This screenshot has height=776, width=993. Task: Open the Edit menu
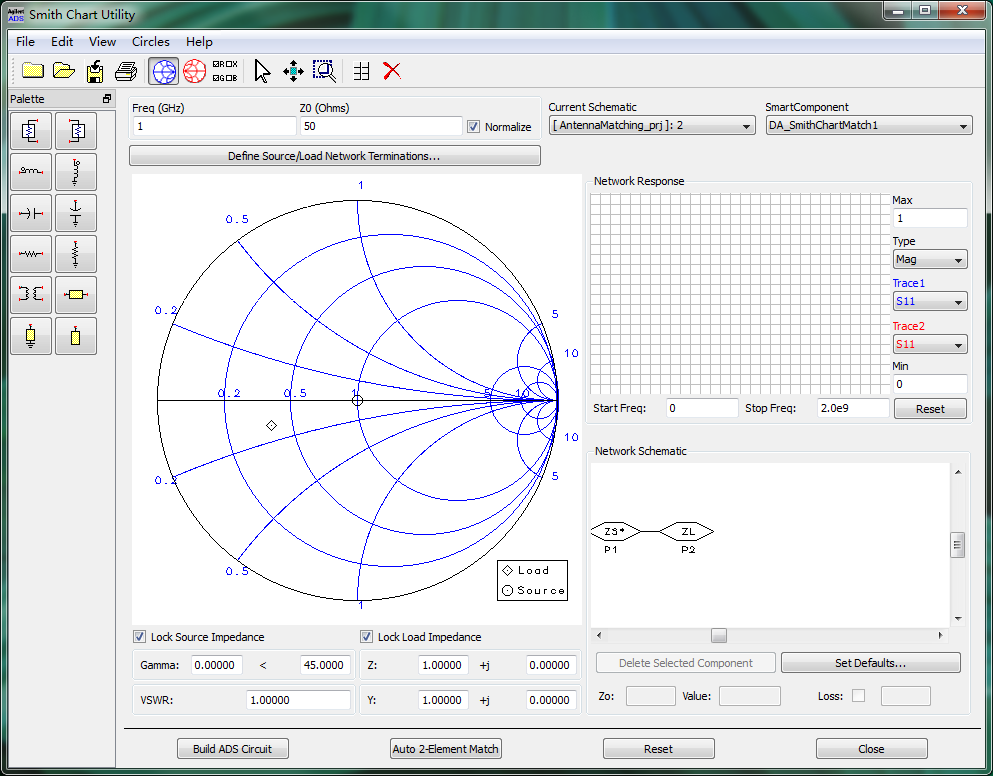[62, 42]
